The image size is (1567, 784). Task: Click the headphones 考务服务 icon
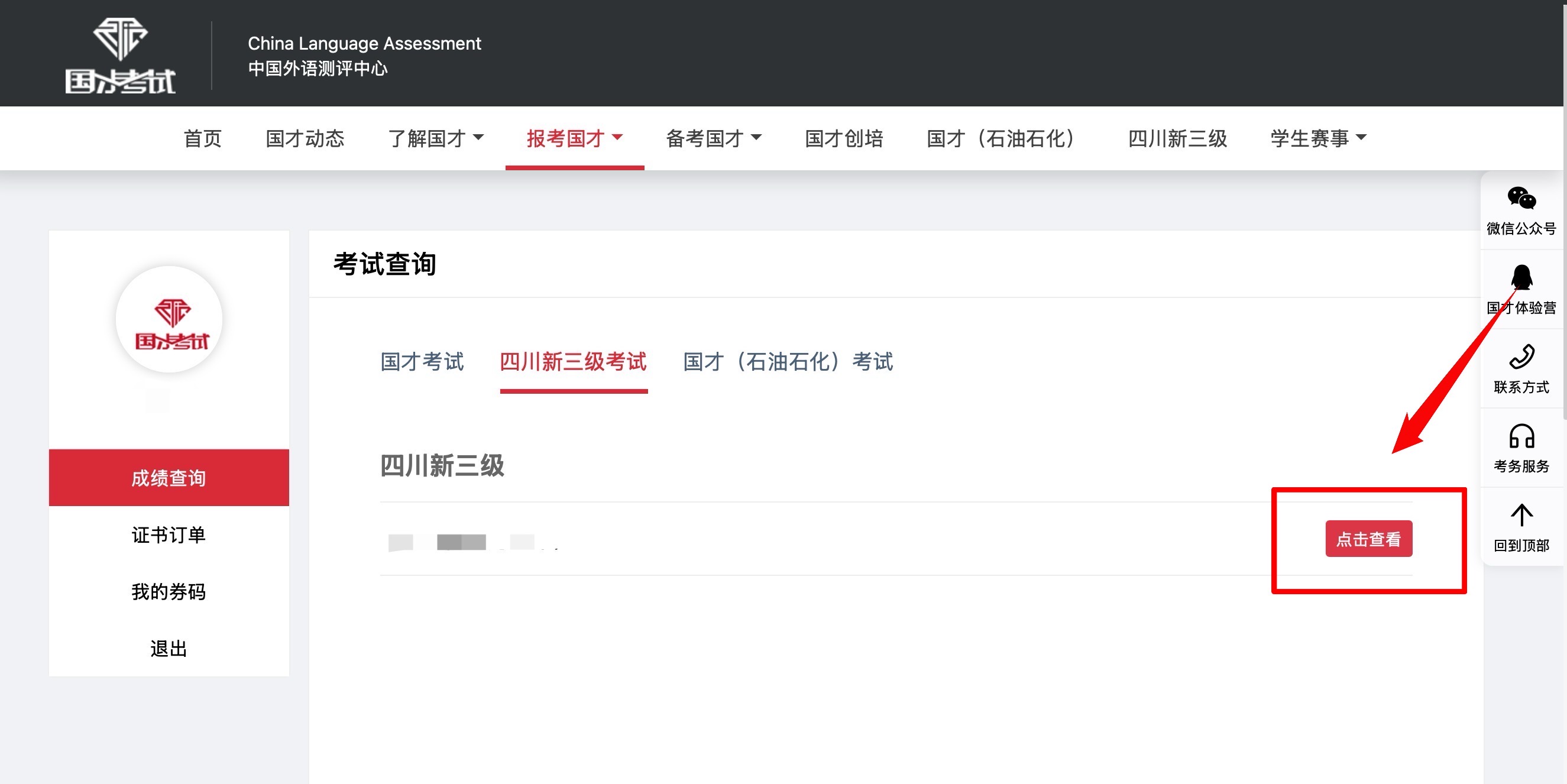[1521, 436]
